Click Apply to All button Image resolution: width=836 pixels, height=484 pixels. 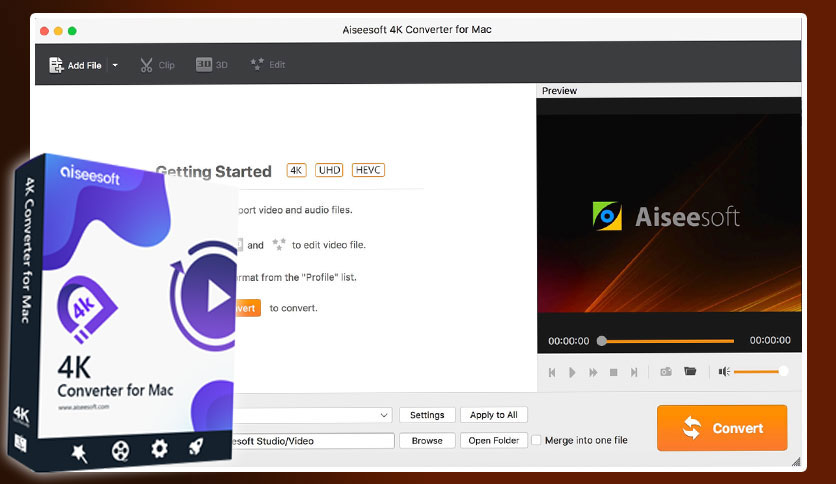tap(494, 415)
